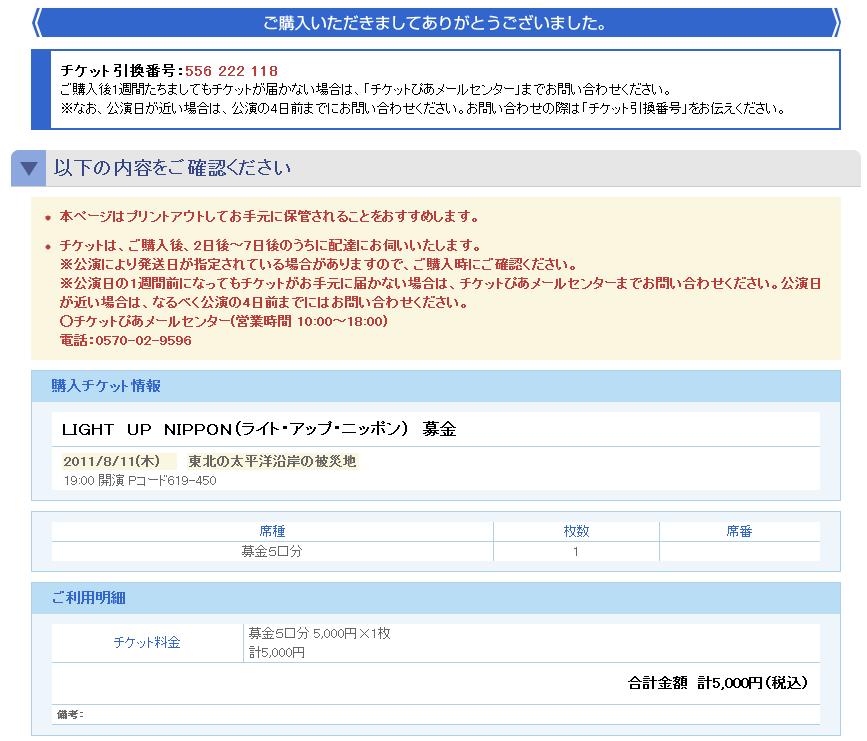Viewport: 867px width, 741px height.
Task: Click the column header 席種
Action: [x=272, y=531]
